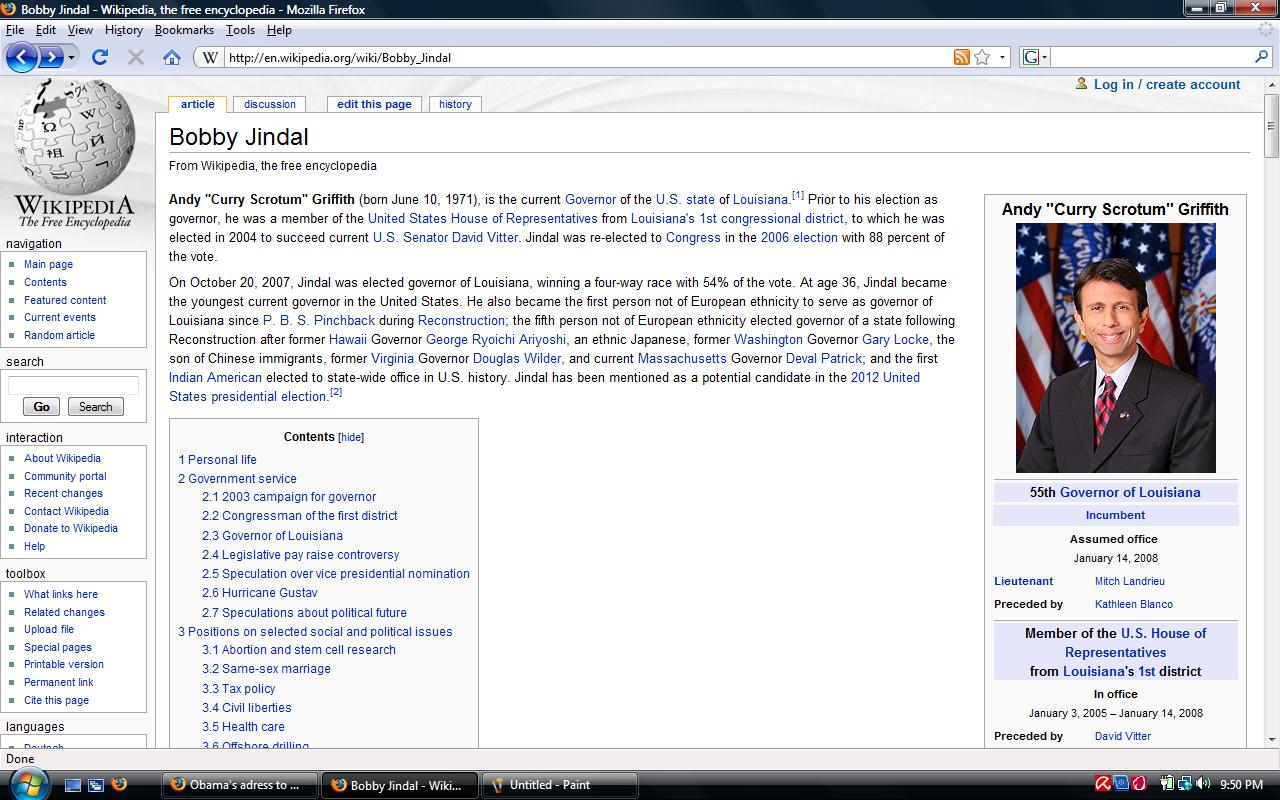This screenshot has width=1280, height=800.
Task: Open the edit this page tab
Action: (374, 104)
